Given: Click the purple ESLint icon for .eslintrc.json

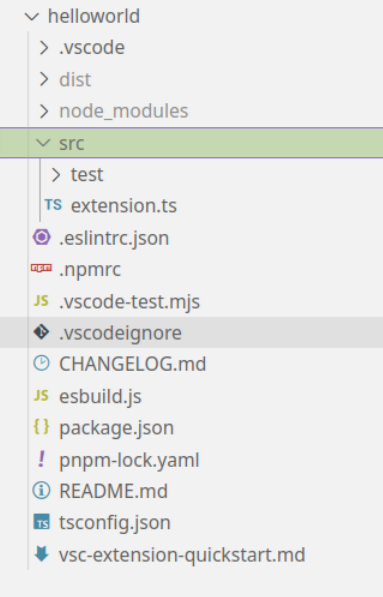Looking at the screenshot, I should tap(41, 237).
